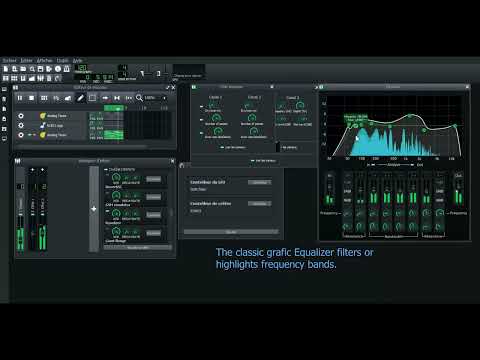This screenshot has width=480, height=360.
Task: Click the add effect button below effects chain
Action: (138, 248)
